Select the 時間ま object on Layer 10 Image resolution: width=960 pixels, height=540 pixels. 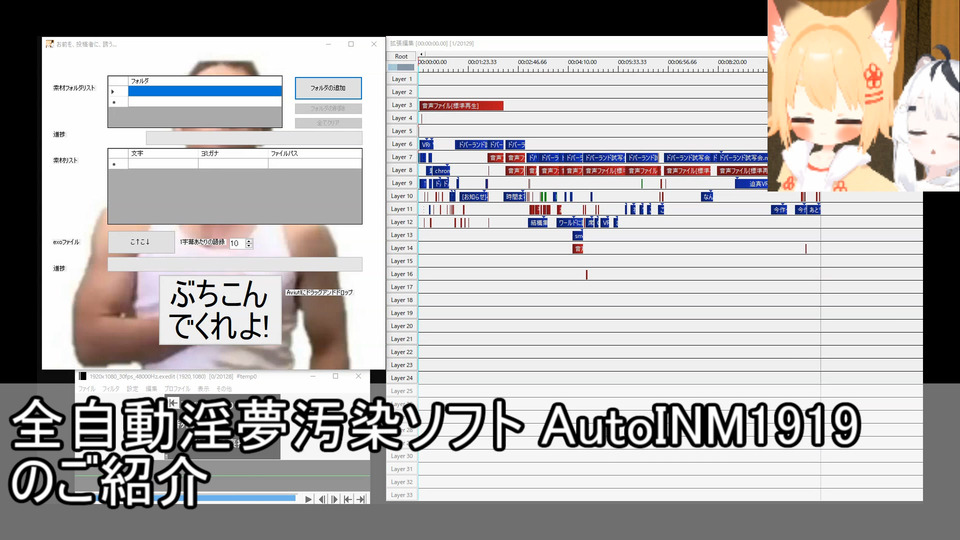point(515,197)
